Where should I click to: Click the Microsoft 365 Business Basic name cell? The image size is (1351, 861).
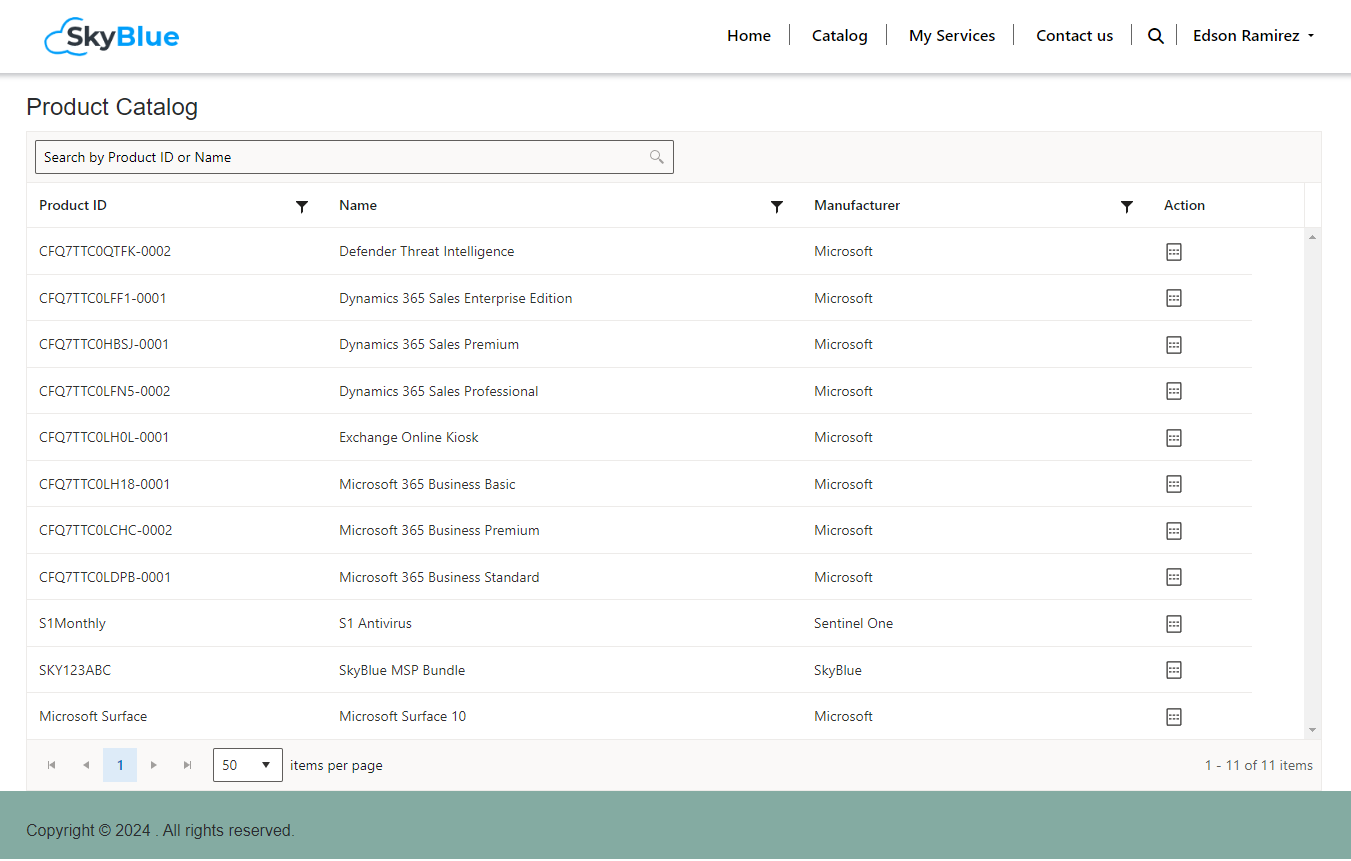click(428, 484)
